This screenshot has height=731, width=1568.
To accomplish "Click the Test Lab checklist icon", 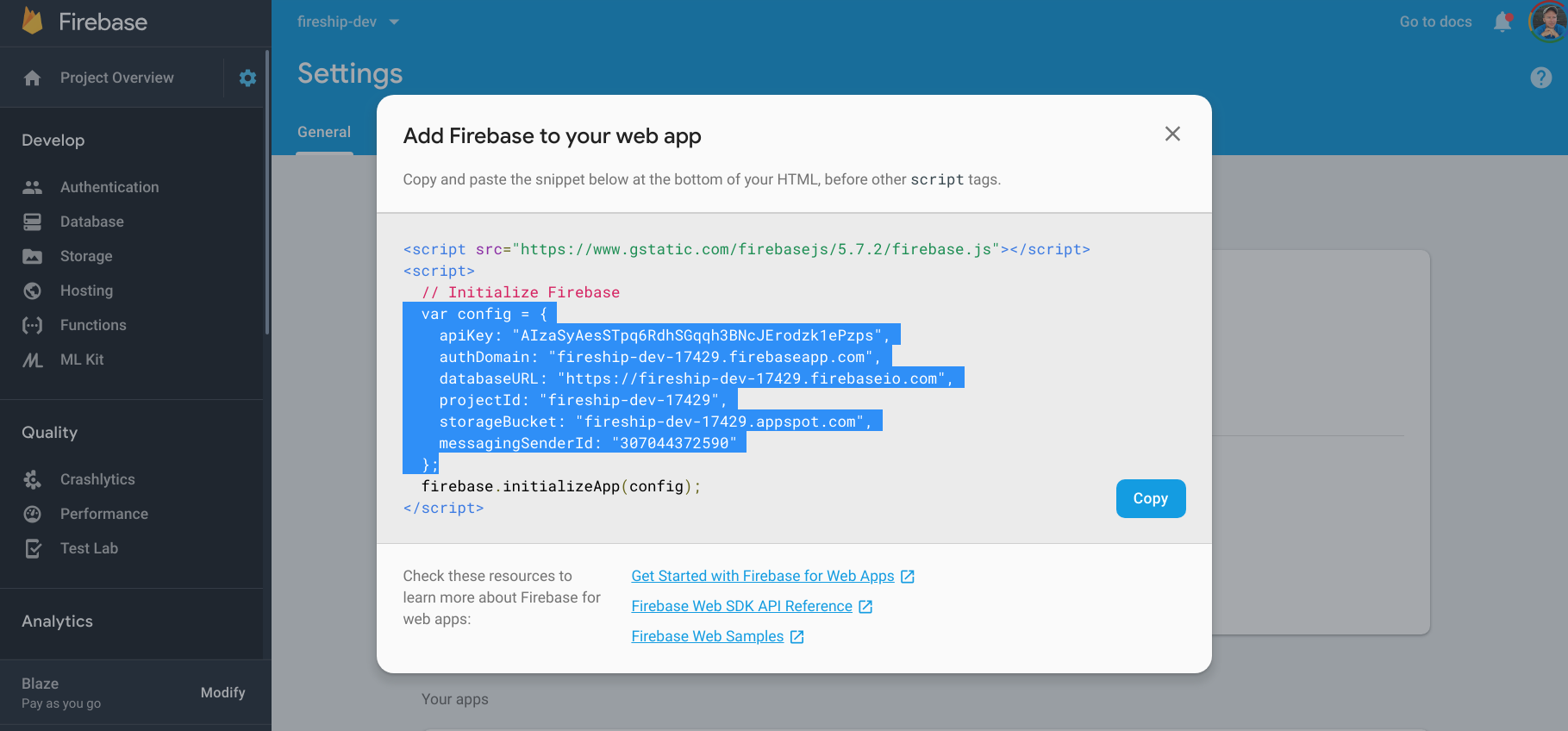I will [x=33, y=548].
